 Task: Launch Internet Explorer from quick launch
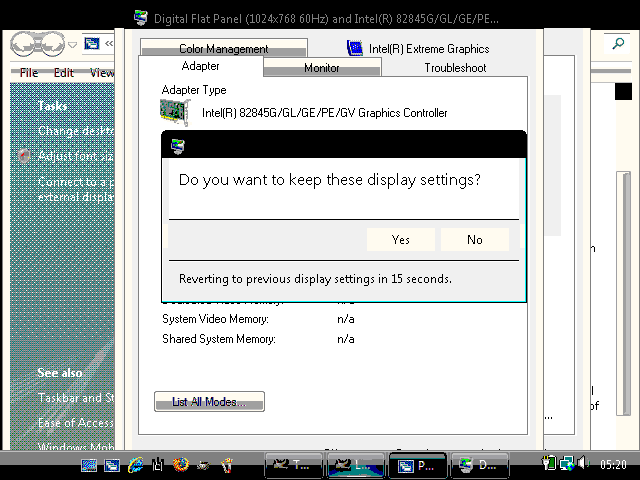tap(135, 464)
